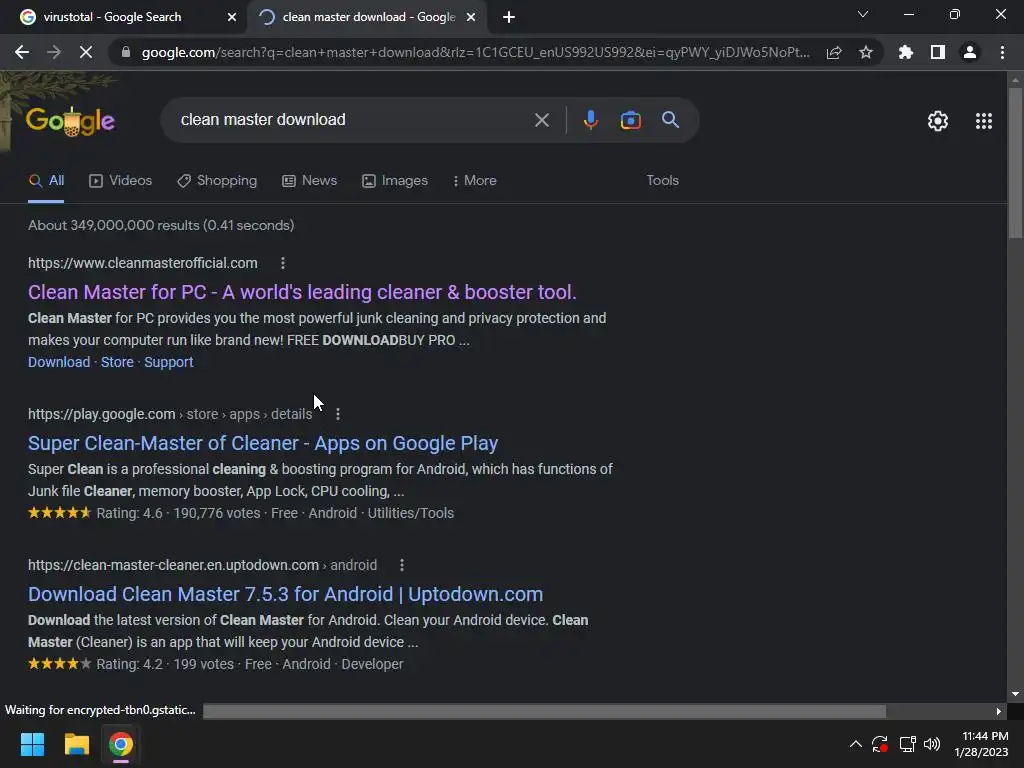
Task: Open the Chrome profile menu
Action: pyautogui.click(x=970, y=52)
